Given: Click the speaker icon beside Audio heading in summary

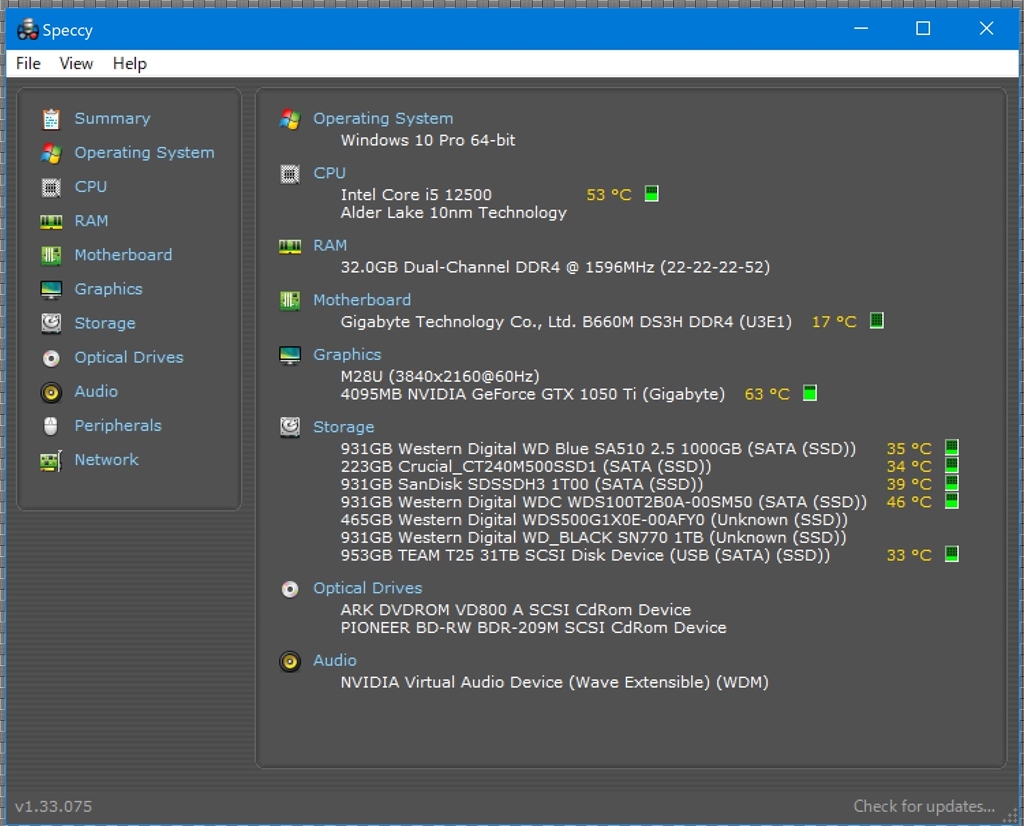Looking at the screenshot, I should [290, 661].
